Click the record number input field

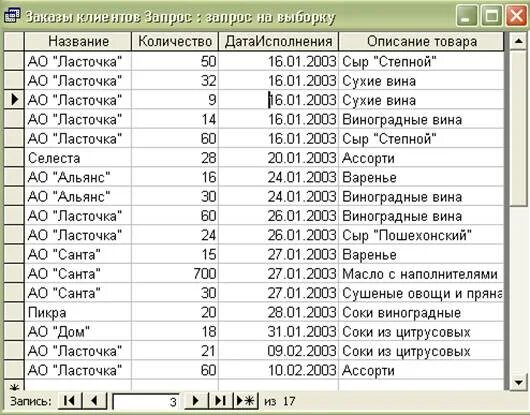pyautogui.click(x=146, y=401)
